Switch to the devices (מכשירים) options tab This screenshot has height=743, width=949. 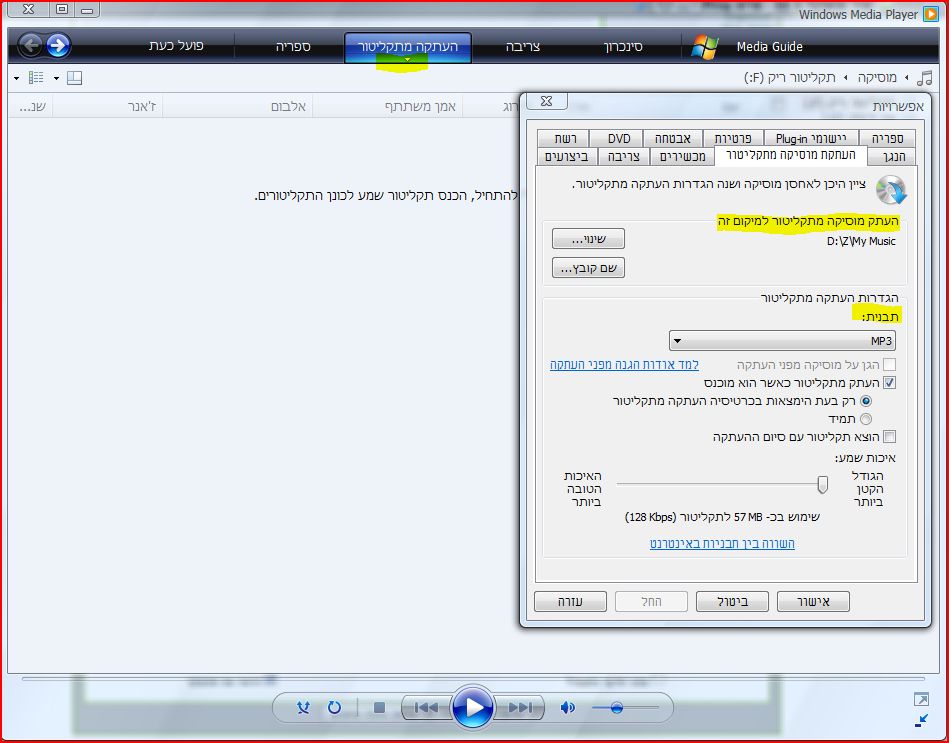682,157
